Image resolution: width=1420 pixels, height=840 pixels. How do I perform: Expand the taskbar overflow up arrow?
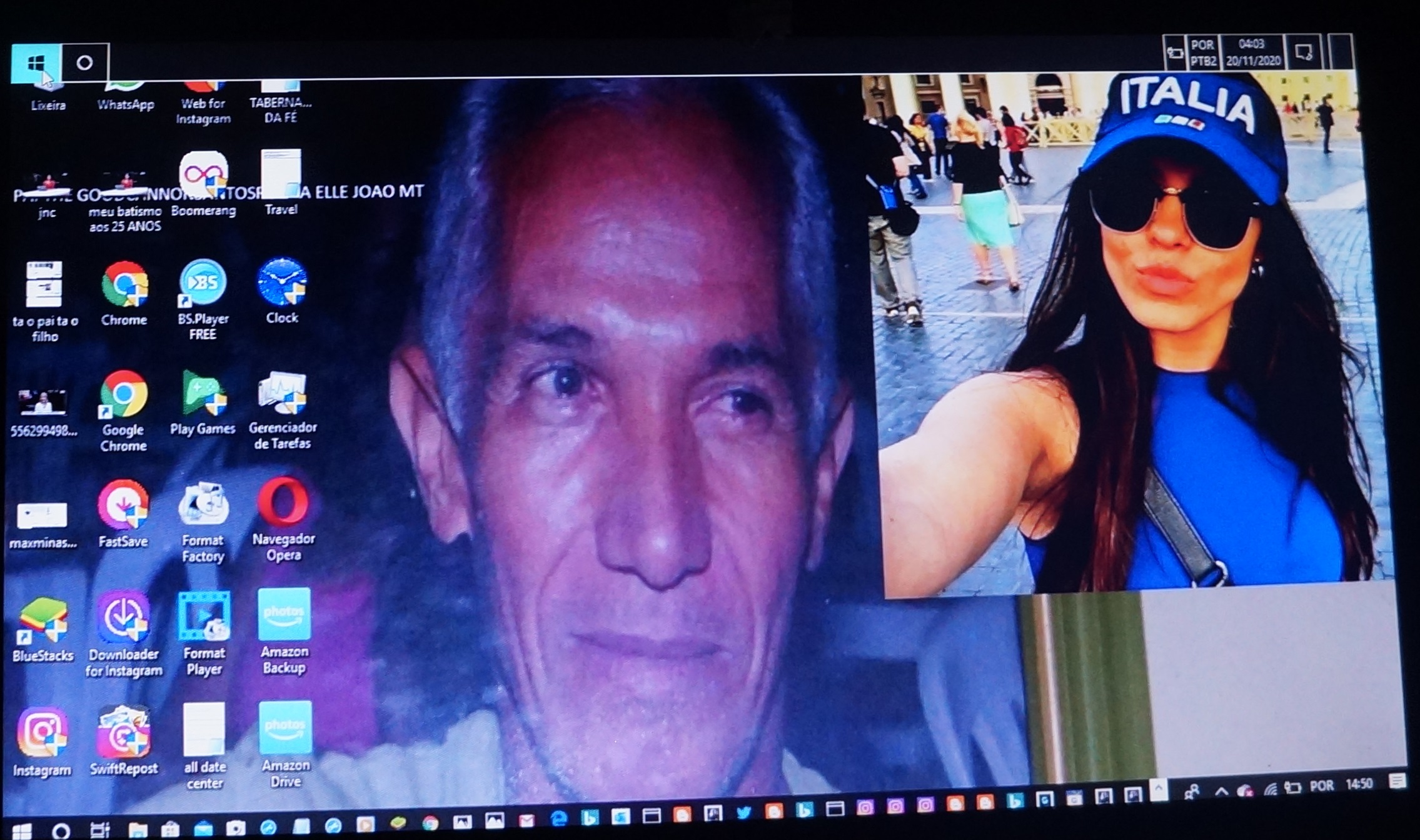tap(1159, 790)
